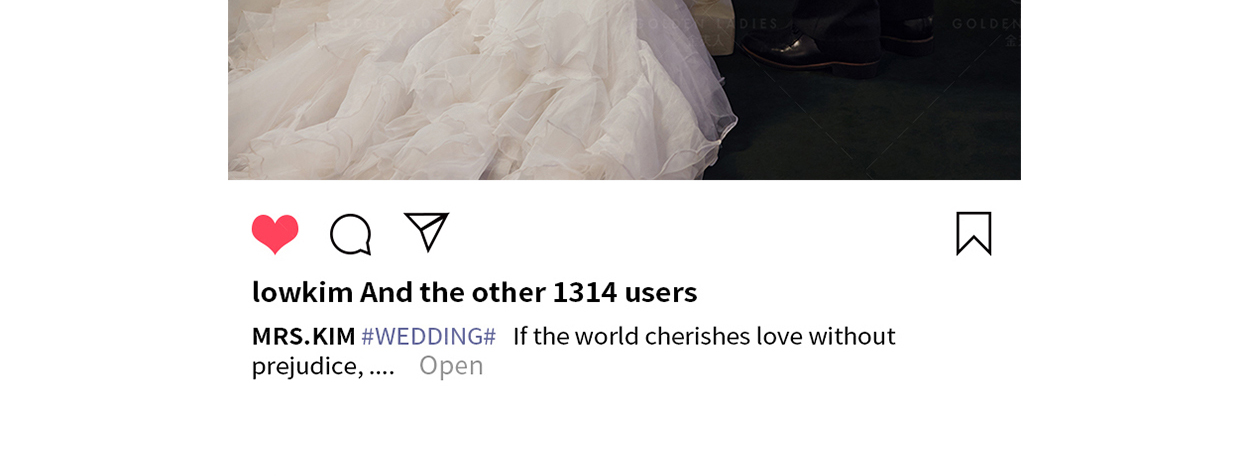Save post with the bookmark icon

tap(974, 233)
